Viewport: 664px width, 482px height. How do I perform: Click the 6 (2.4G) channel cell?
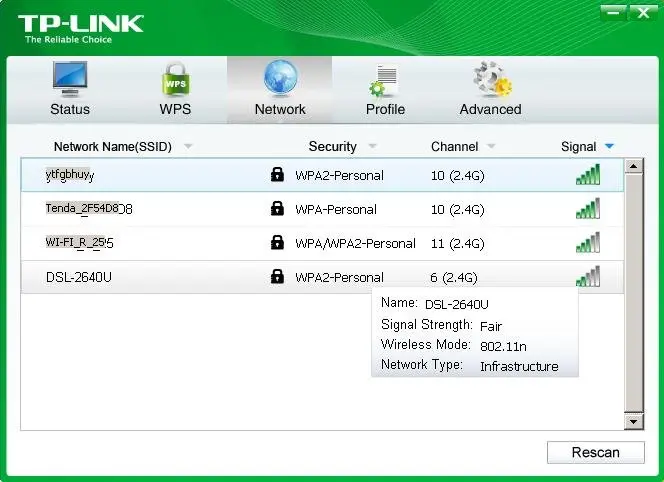[x=454, y=277]
